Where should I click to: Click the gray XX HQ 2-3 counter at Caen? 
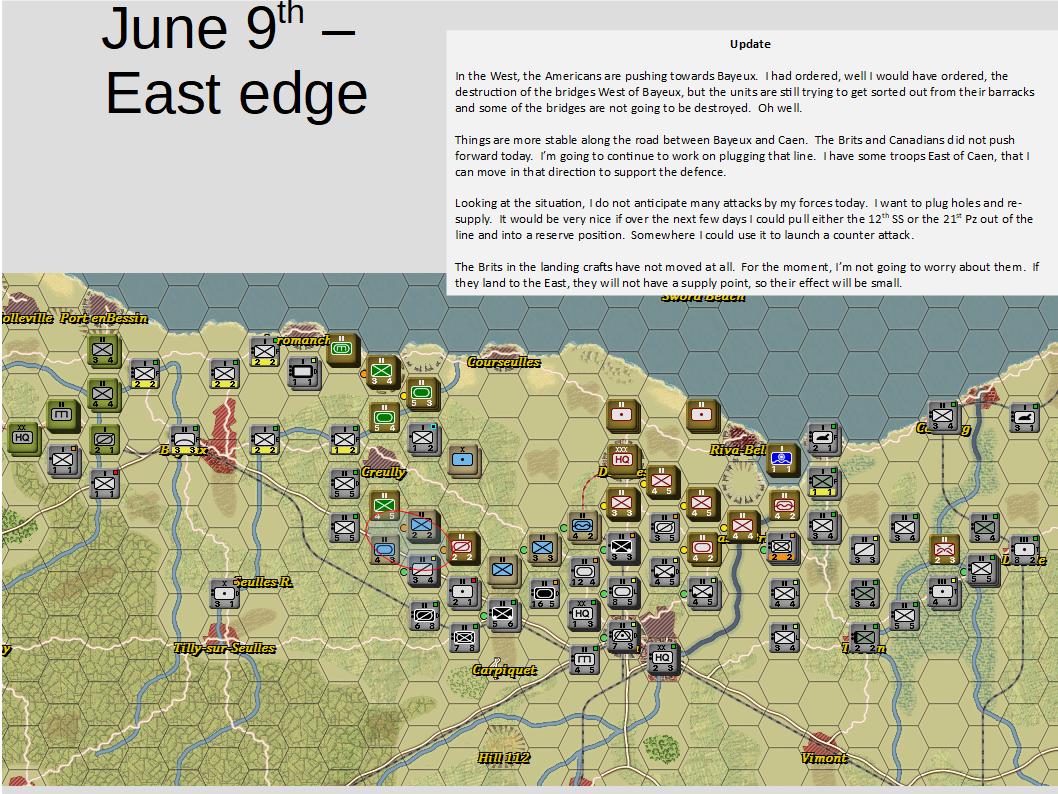(663, 658)
